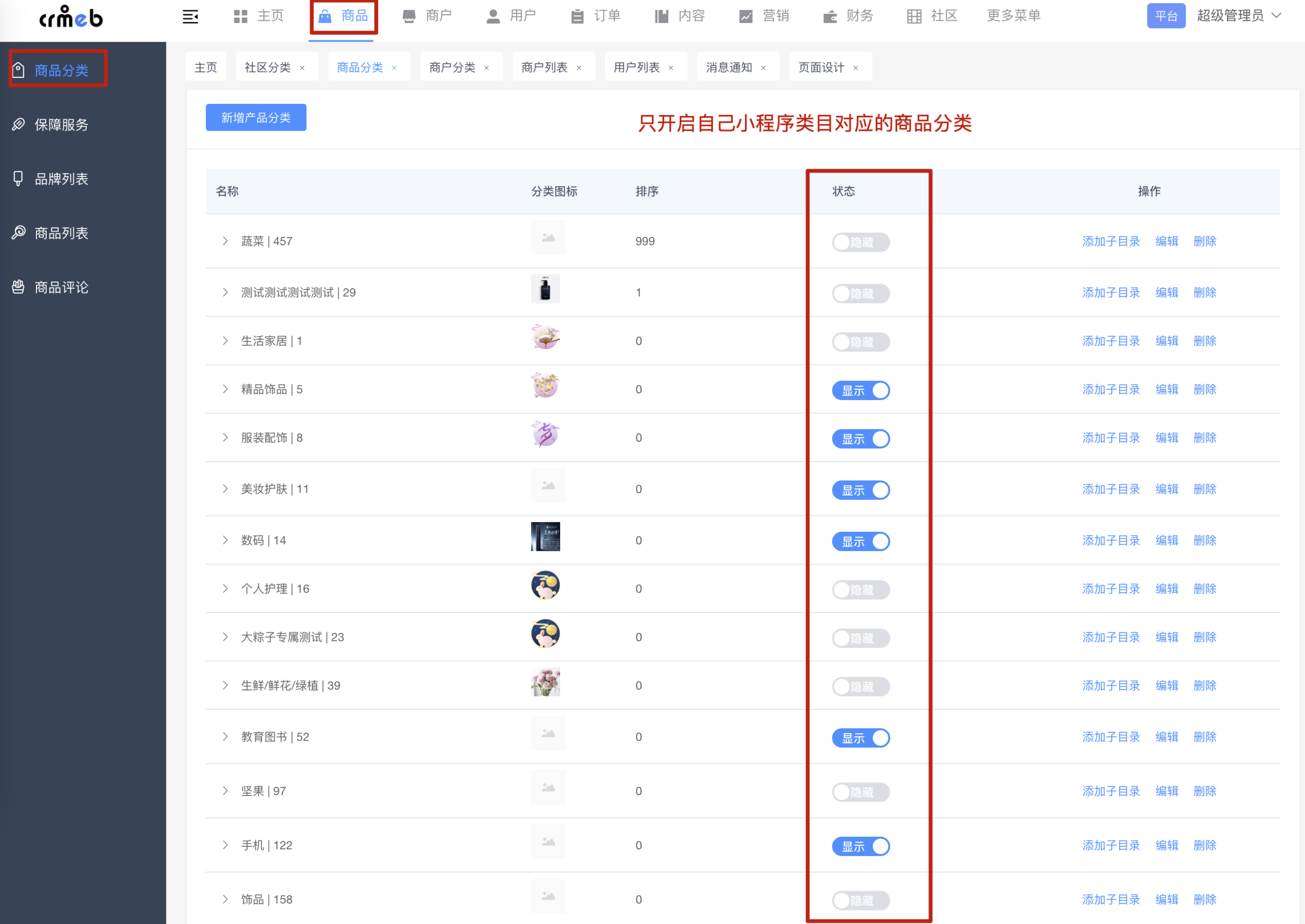Collapse sidebar with the menu fold icon
This screenshot has width=1305, height=924.
(190, 17)
